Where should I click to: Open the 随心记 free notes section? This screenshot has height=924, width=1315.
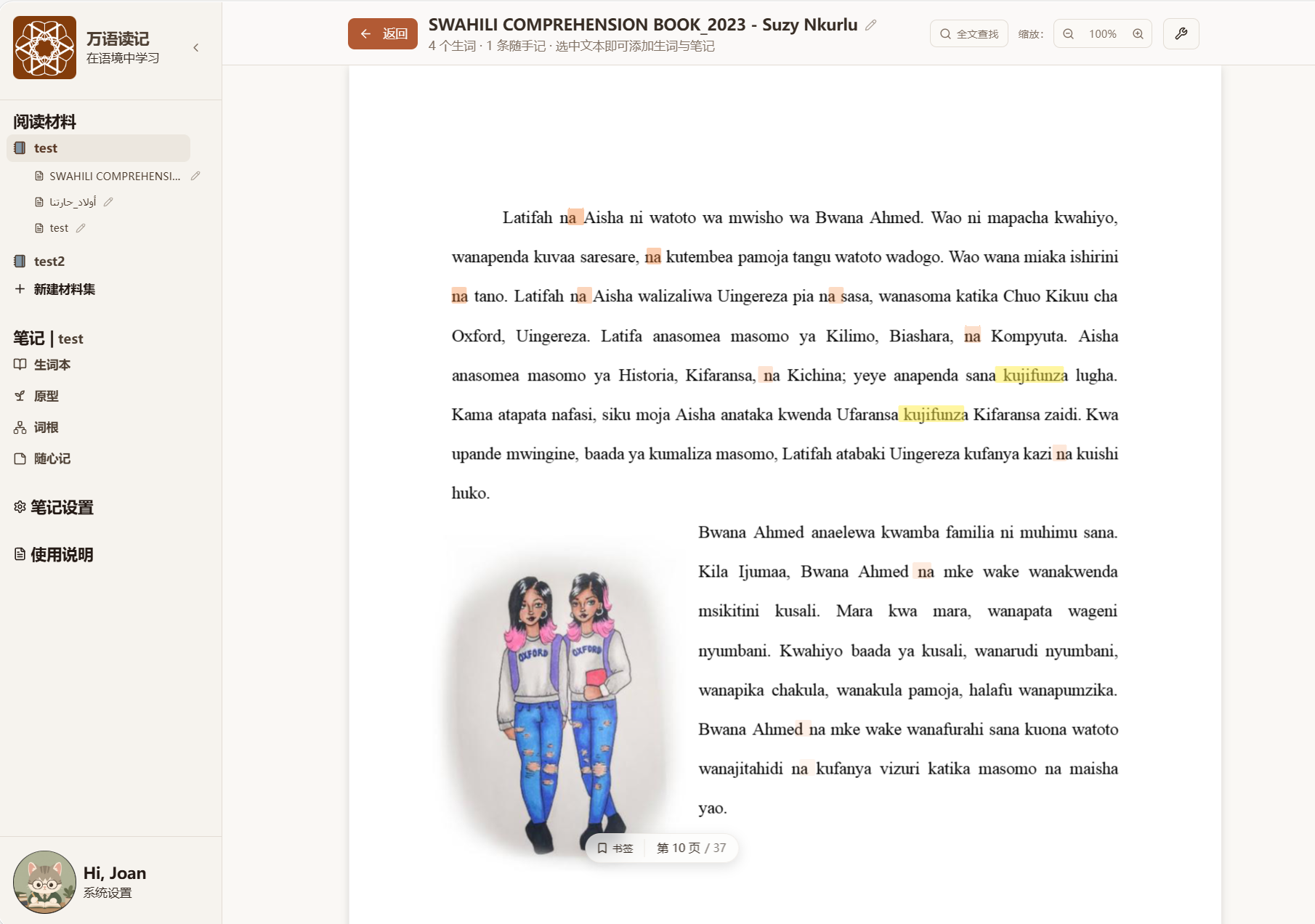coord(42,458)
